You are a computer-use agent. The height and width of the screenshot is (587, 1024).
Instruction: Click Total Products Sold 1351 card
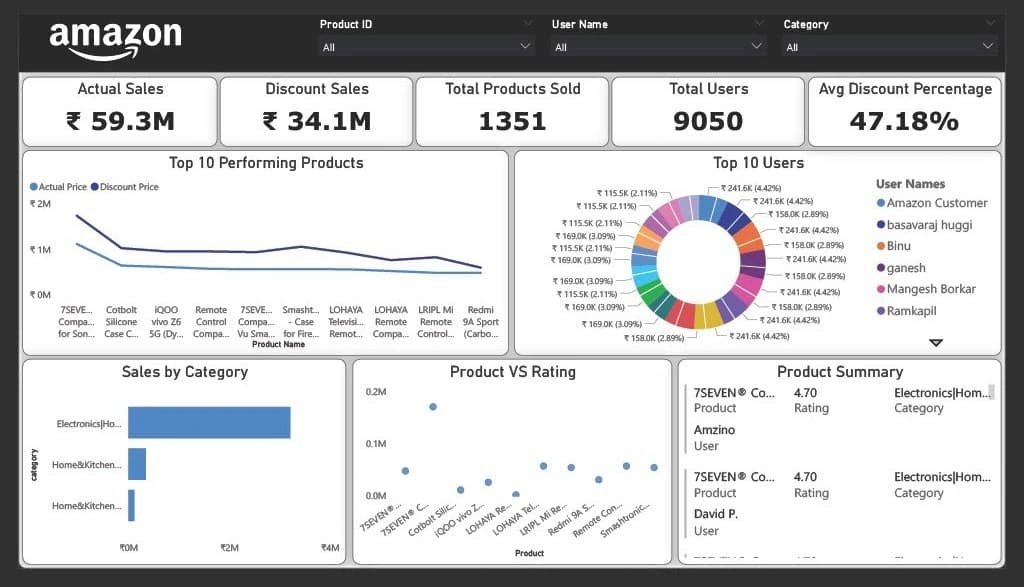(x=512, y=112)
